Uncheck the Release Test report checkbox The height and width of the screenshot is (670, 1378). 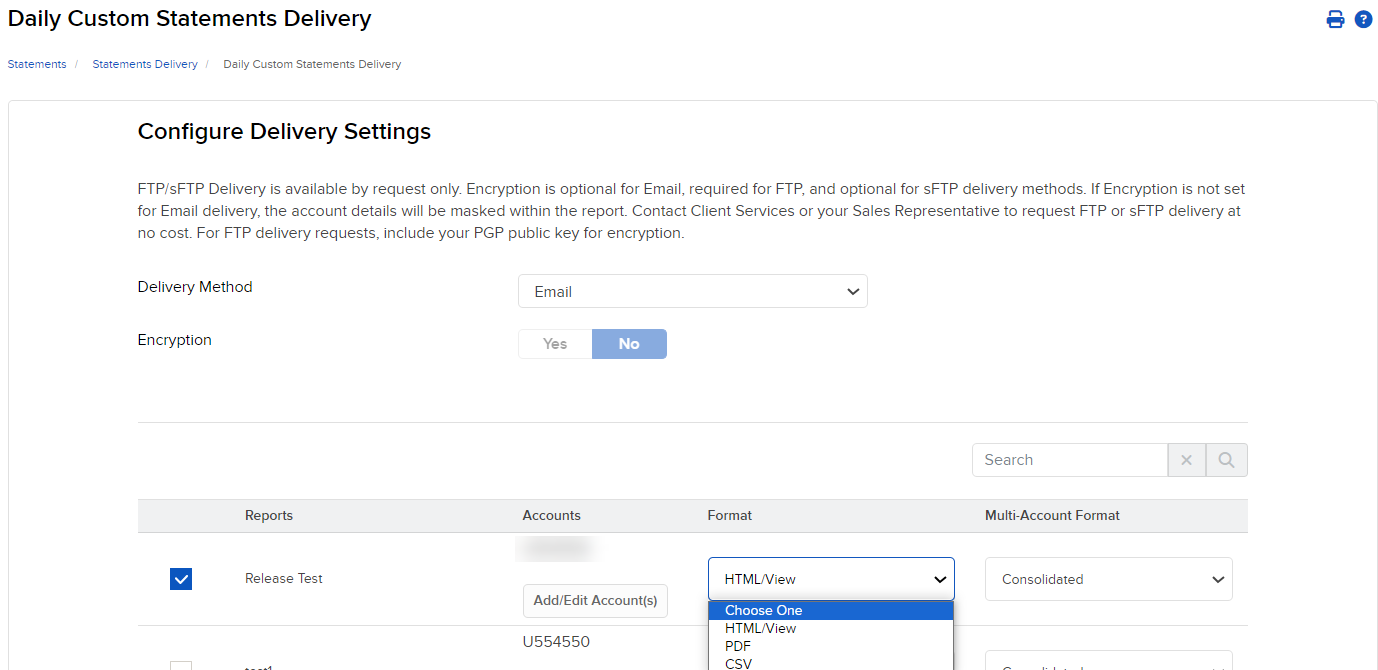[x=181, y=578]
